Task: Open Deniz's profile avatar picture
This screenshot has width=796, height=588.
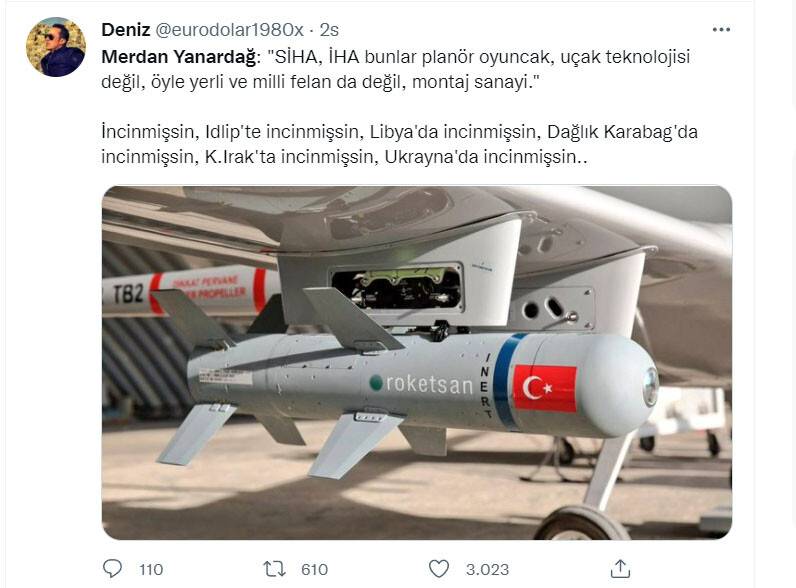Action: 56,47
